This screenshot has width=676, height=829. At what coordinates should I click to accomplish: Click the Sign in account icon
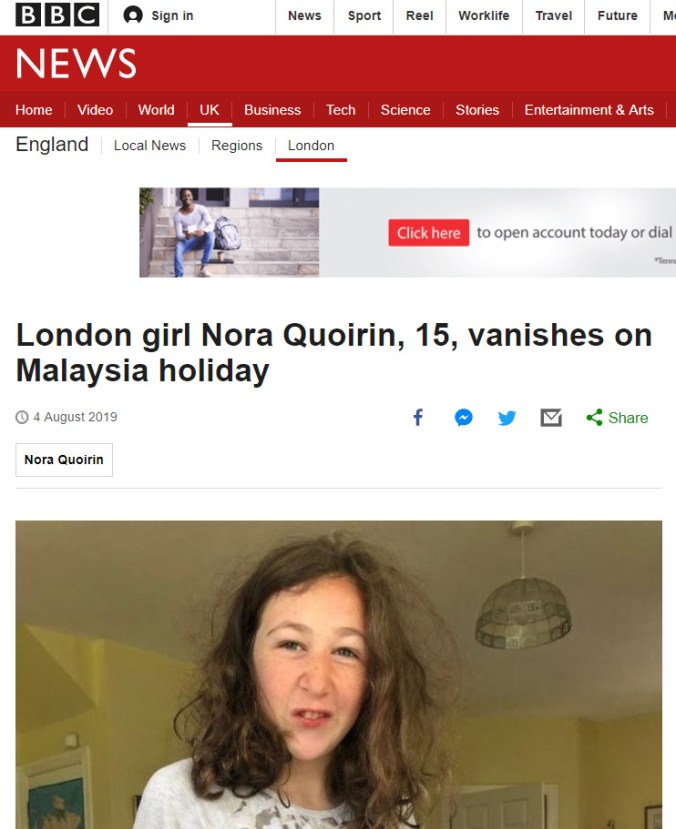(133, 15)
